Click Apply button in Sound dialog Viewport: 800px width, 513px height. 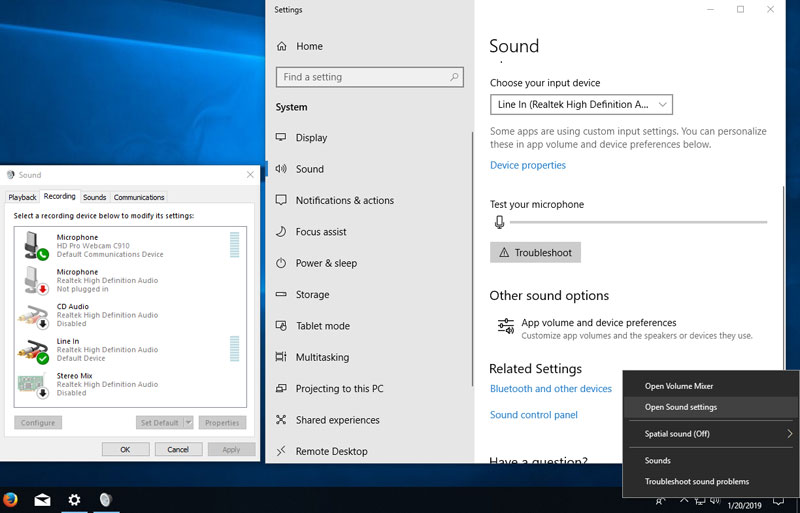tap(231, 449)
